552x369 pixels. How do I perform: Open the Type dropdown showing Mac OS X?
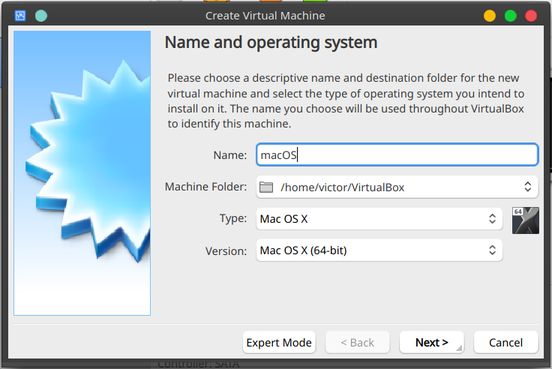pyautogui.click(x=379, y=219)
